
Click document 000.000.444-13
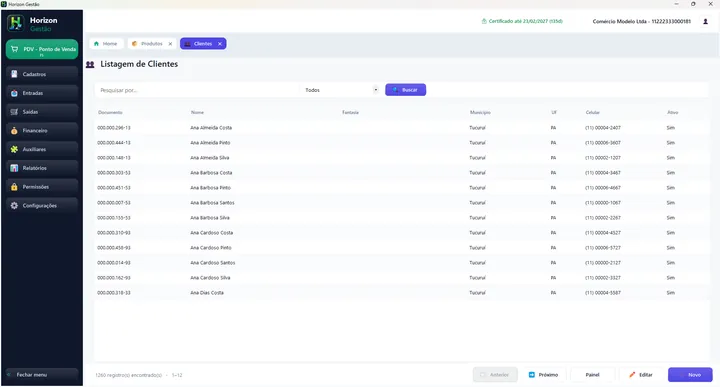coord(113,143)
